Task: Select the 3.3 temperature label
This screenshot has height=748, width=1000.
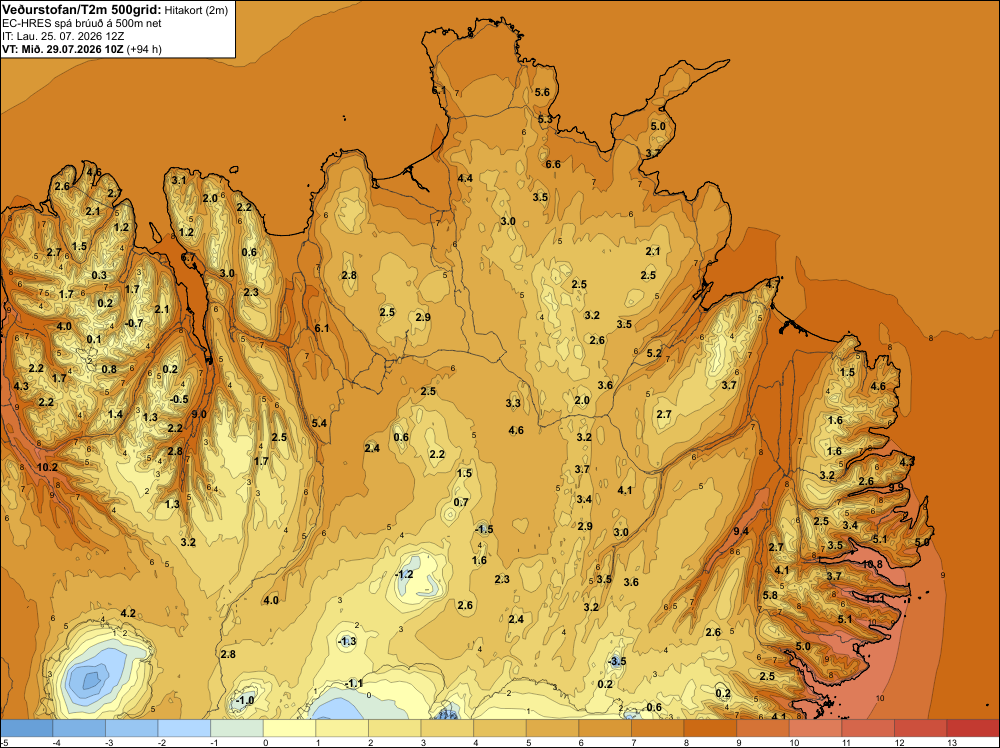Action: (513, 403)
